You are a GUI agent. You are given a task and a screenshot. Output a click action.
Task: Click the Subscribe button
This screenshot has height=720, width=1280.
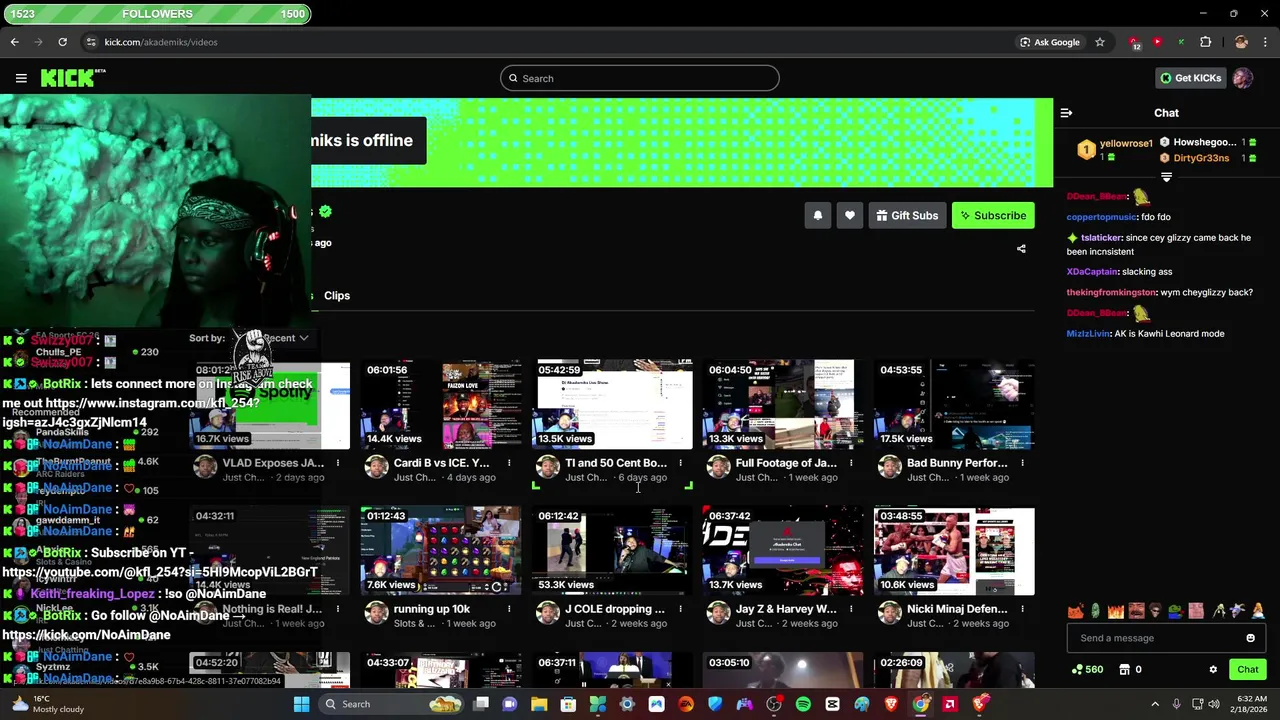993,215
